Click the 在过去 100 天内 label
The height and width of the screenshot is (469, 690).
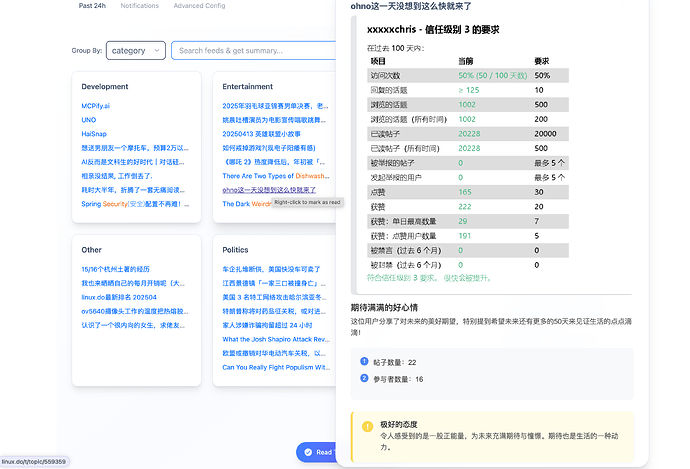coord(395,48)
